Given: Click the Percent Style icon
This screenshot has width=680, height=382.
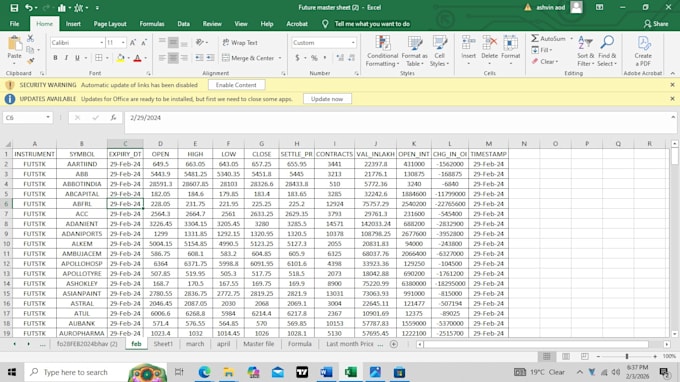Looking at the screenshot, I should click(314, 58).
